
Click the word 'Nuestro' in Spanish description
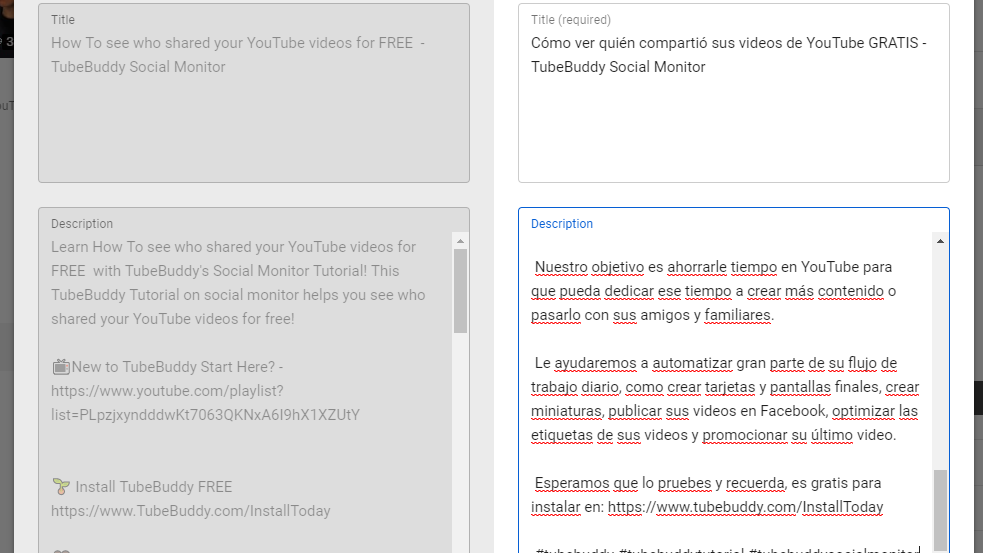coord(561,267)
